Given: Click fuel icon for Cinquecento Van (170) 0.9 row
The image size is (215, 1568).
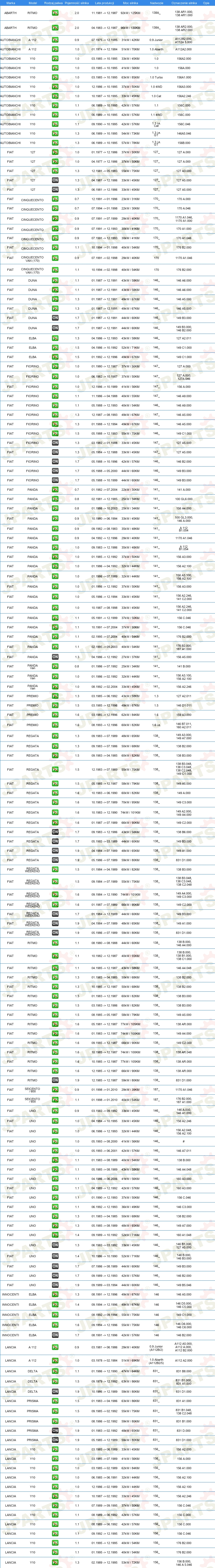Looking at the screenshot, I should coord(55,258).
